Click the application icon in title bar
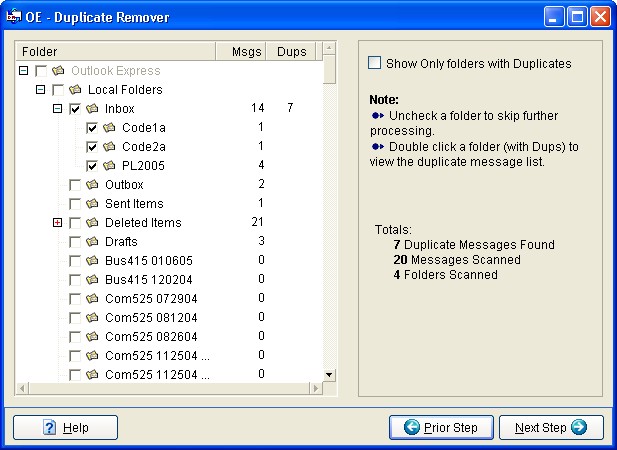 (14, 17)
